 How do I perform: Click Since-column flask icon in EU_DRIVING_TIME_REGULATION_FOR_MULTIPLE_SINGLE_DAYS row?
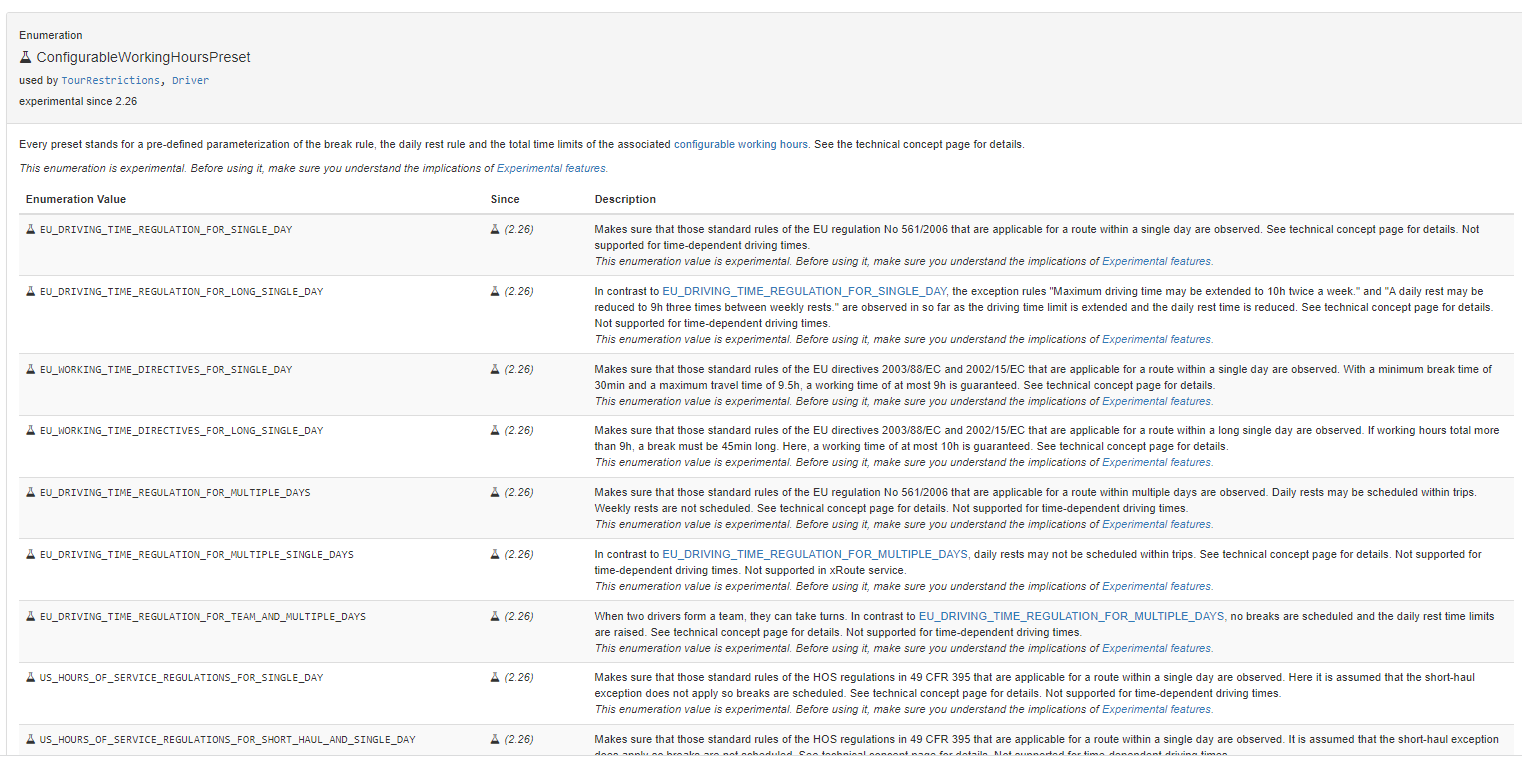[x=495, y=555]
